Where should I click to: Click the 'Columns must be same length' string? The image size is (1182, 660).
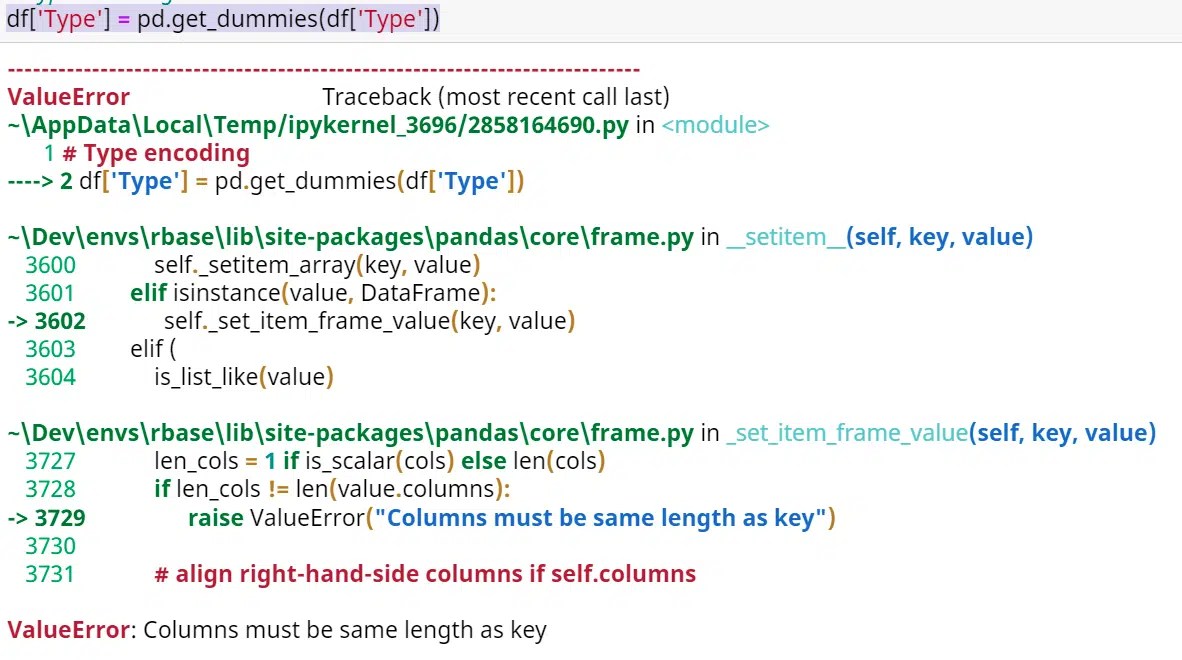(596, 517)
